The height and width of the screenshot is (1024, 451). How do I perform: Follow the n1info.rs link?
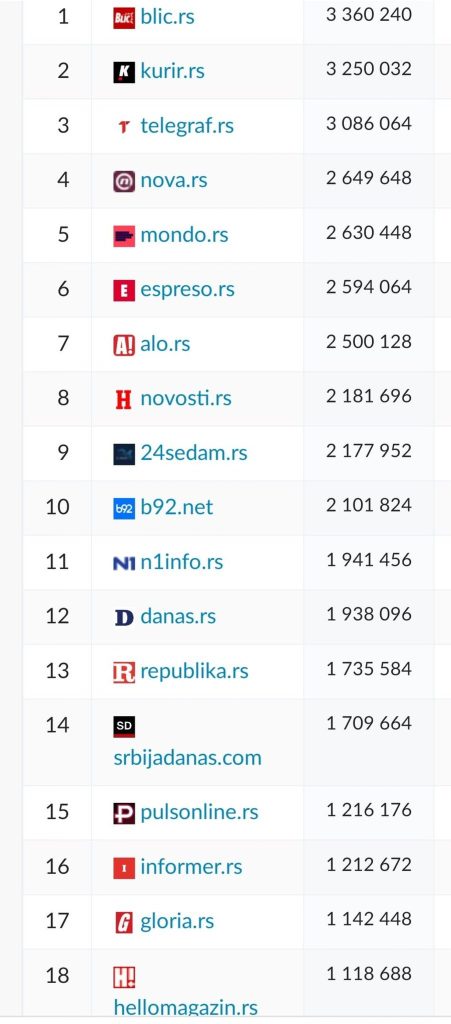coord(182,562)
